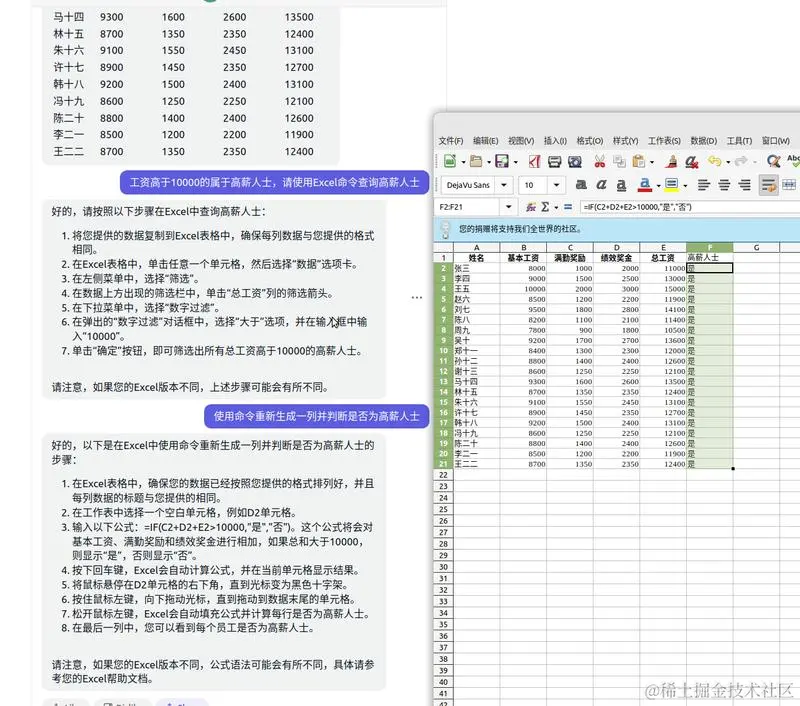
Task: Click column header F in spreadsheet
Action: (x=710, y=247)
